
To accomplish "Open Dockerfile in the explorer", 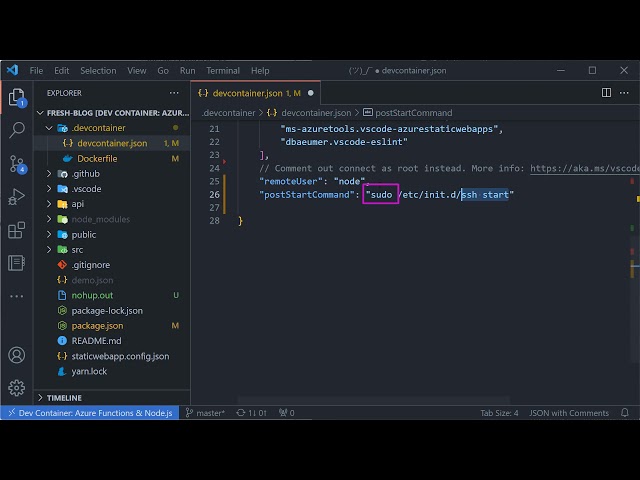I will pyautogui.click(x=112, y=158).
